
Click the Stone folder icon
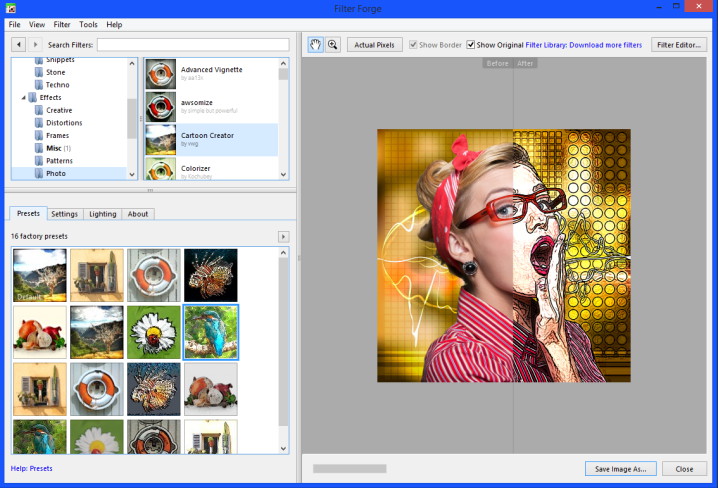click(39, 72)
